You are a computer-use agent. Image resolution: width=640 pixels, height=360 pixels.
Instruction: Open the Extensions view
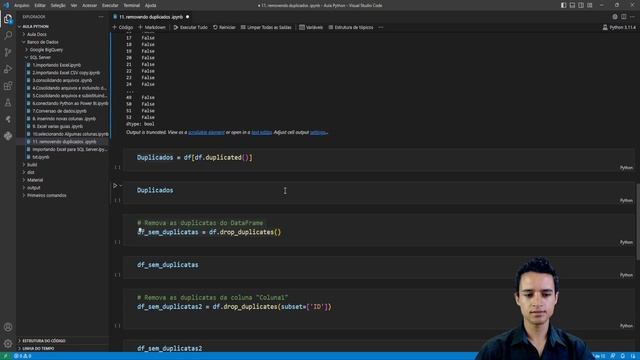click(8, 86)
